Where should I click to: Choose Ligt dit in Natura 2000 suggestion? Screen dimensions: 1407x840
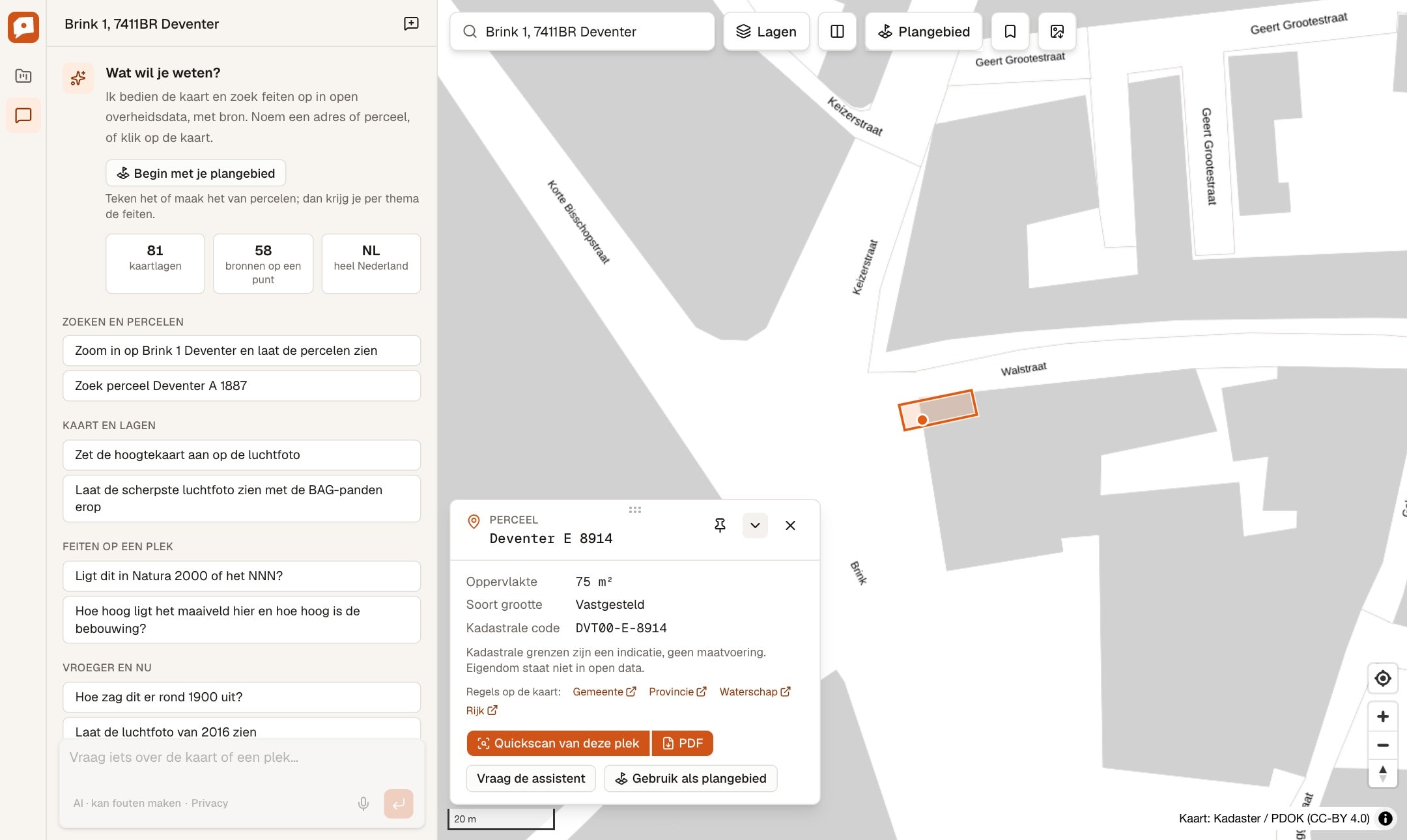click(x=242, y=576)
